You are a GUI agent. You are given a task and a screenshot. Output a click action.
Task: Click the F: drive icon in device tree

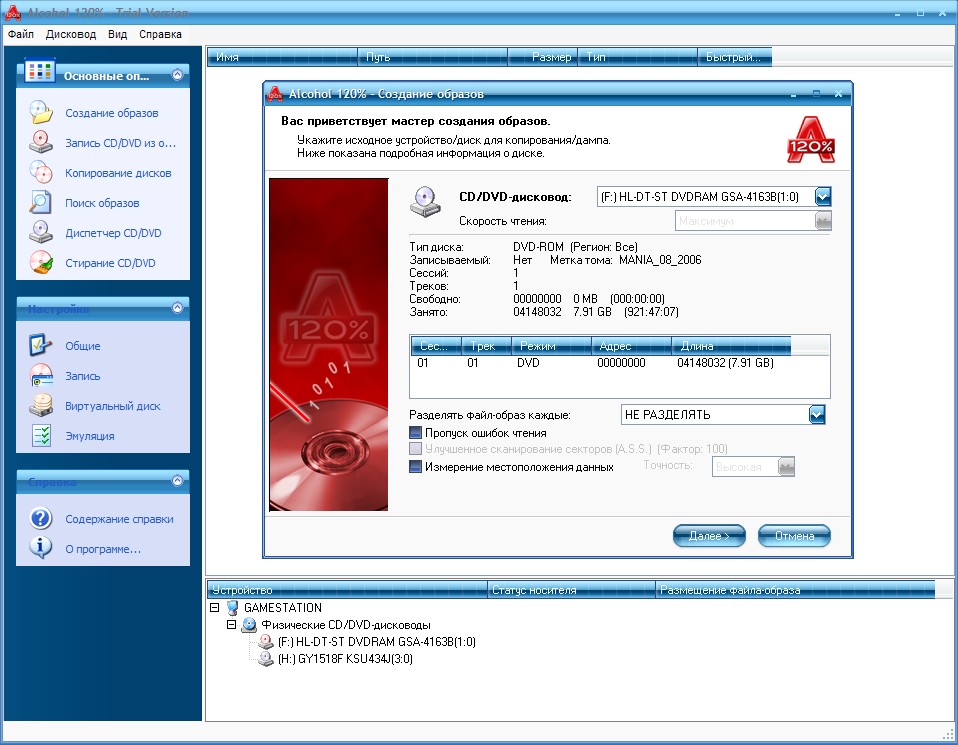click(266, 642)
